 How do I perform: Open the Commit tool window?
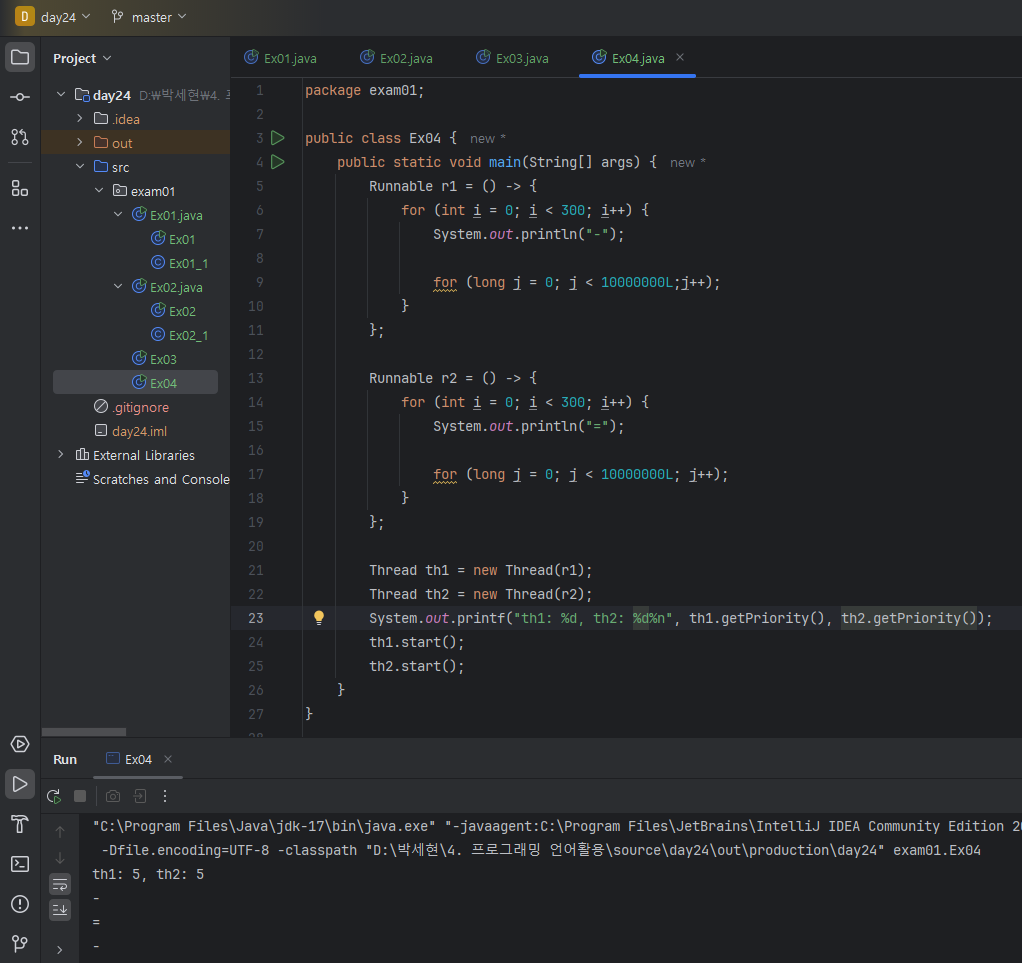pyautogui.click(x=20, y=97)
